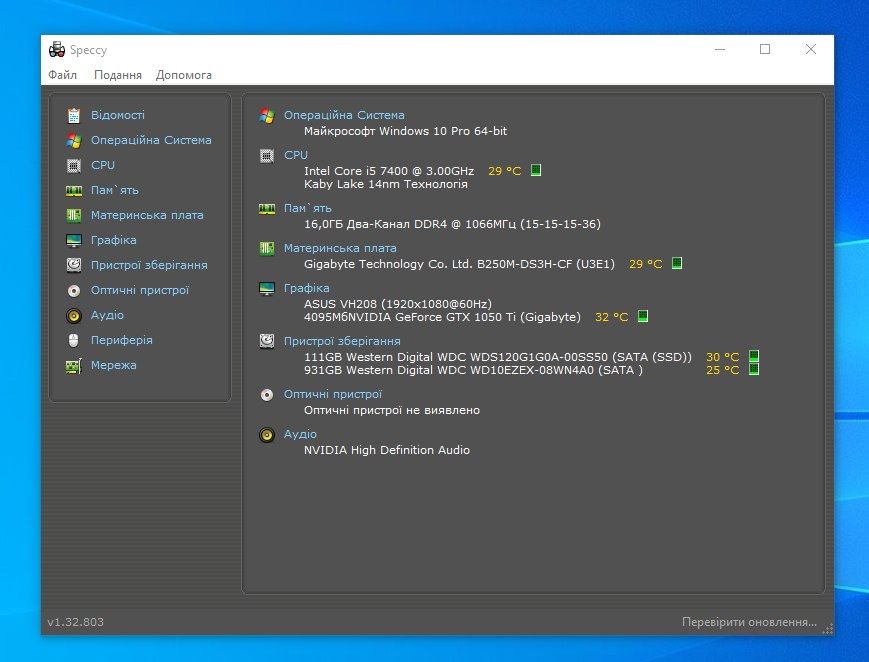
Task: Click the green CPU temperature indicator icon
Action: (536, 170)
